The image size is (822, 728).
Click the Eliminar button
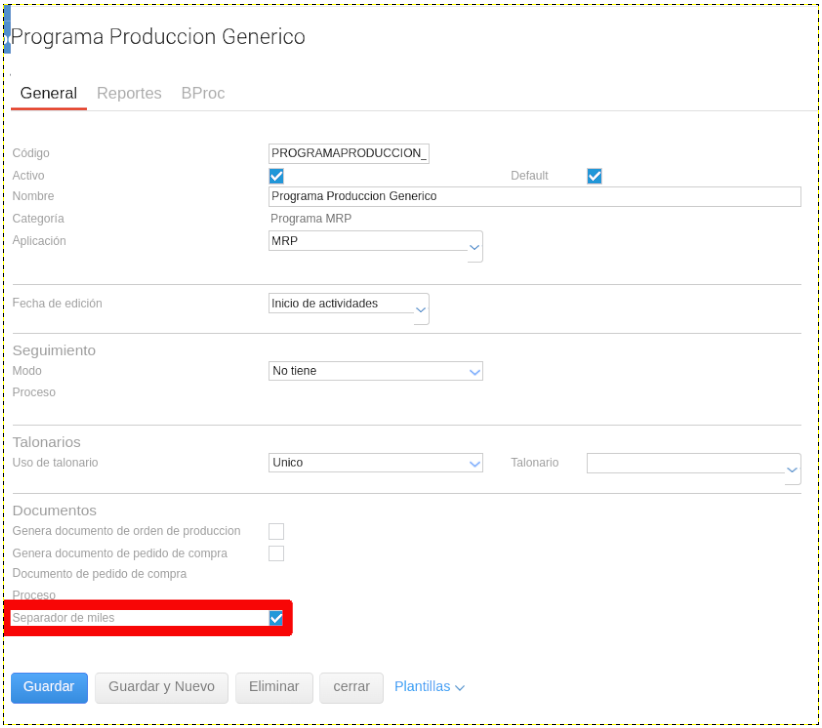[x=274, y=687]
